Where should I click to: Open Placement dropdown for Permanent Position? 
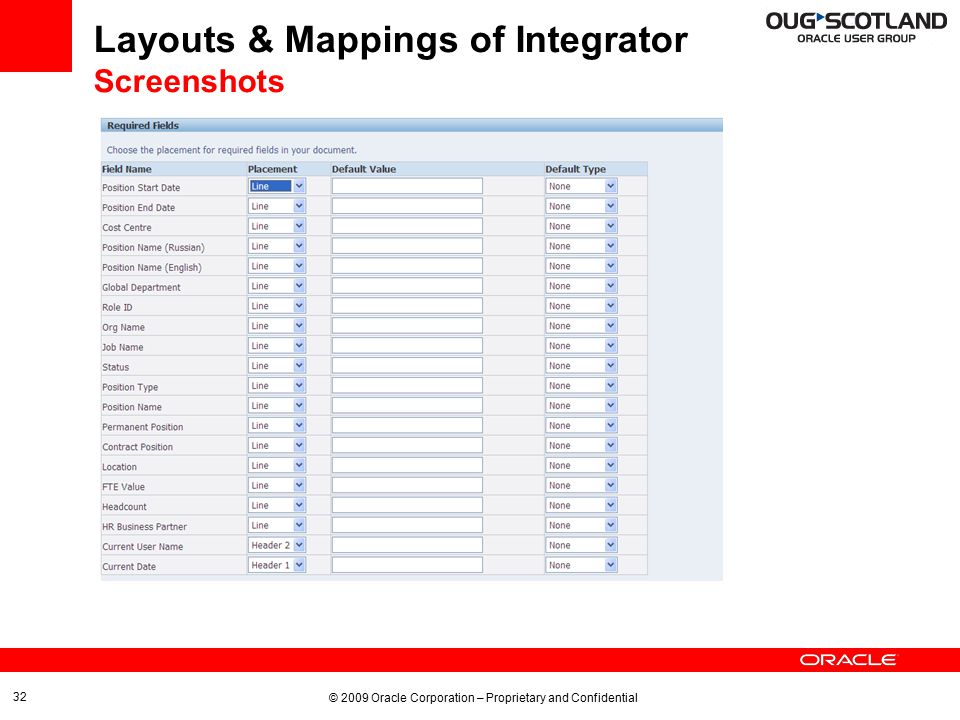point(277,426)
